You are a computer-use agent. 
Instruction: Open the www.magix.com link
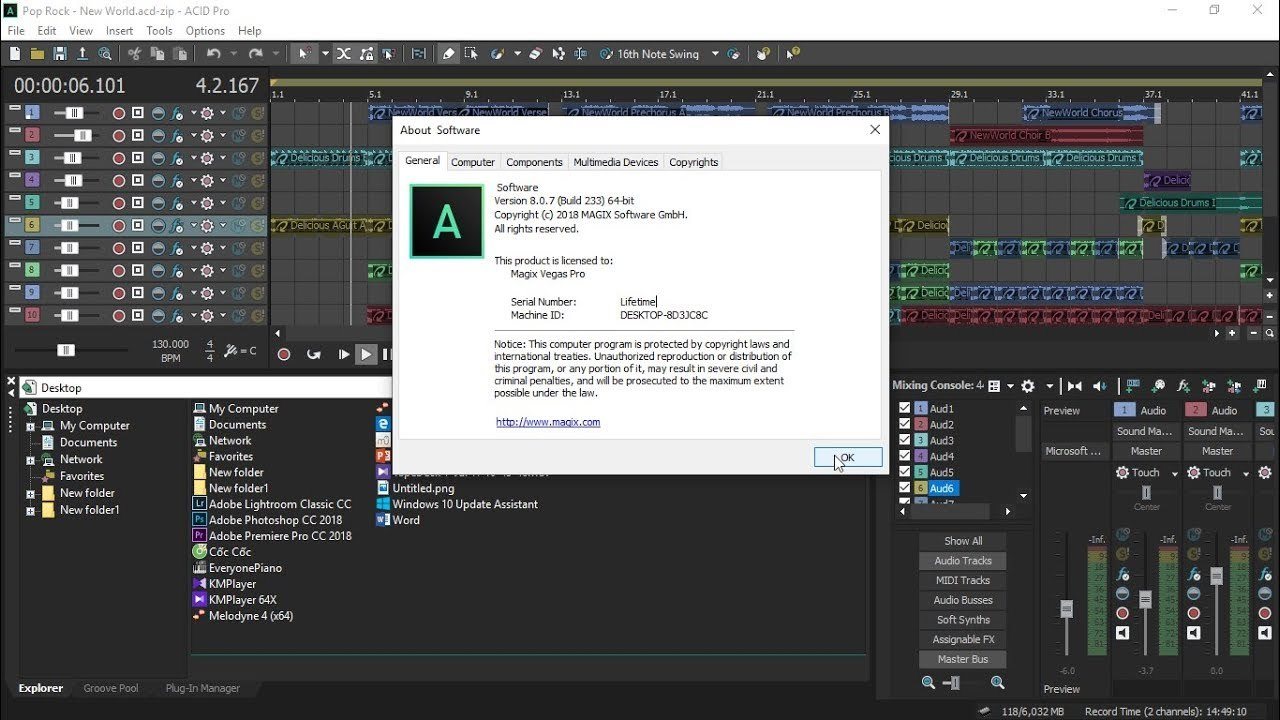(548, 422)
